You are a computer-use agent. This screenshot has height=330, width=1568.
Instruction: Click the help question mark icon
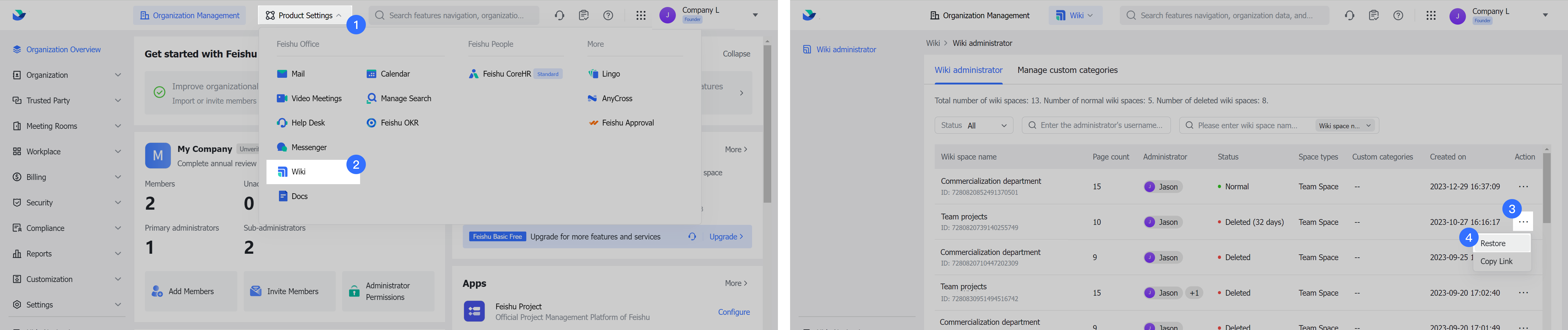pos(608,15)
